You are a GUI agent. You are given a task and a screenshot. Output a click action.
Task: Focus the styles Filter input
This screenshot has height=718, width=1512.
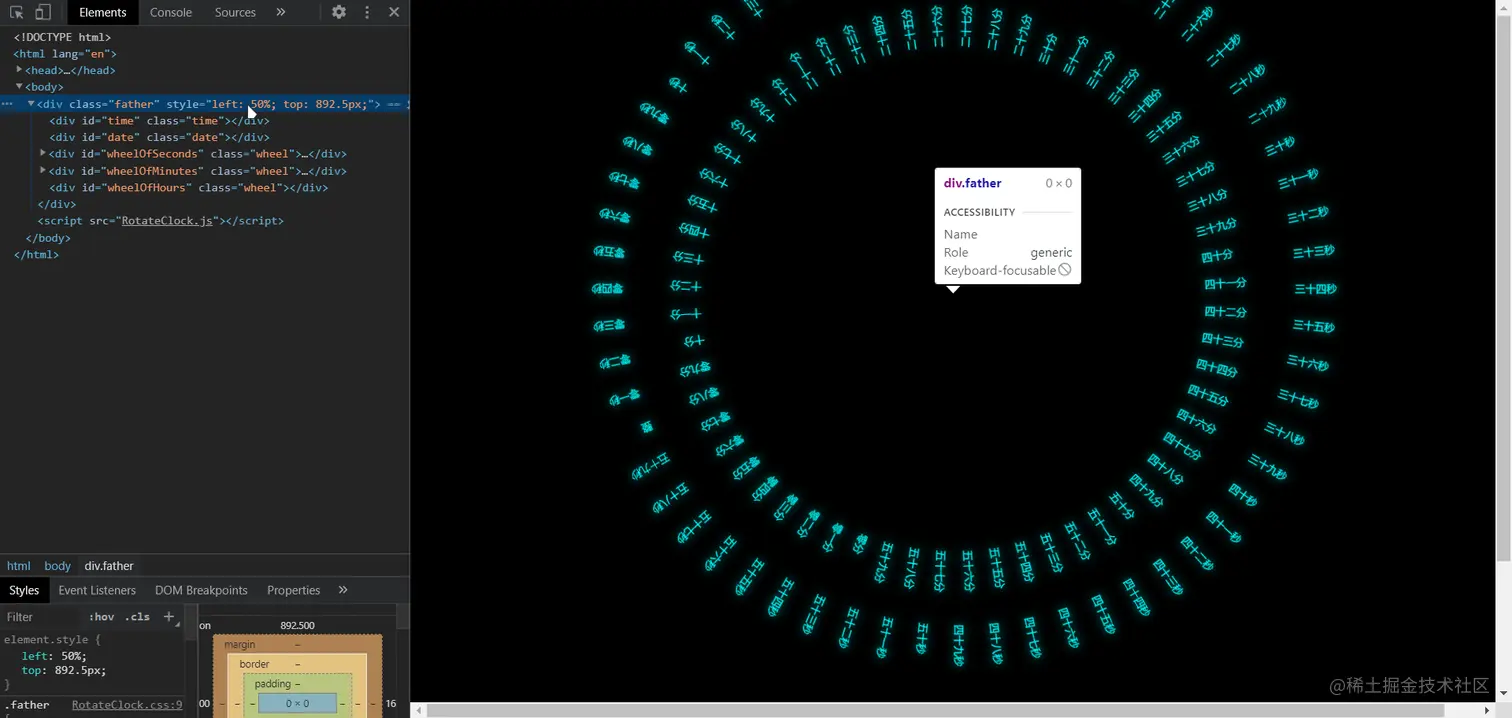click(42, 617)
